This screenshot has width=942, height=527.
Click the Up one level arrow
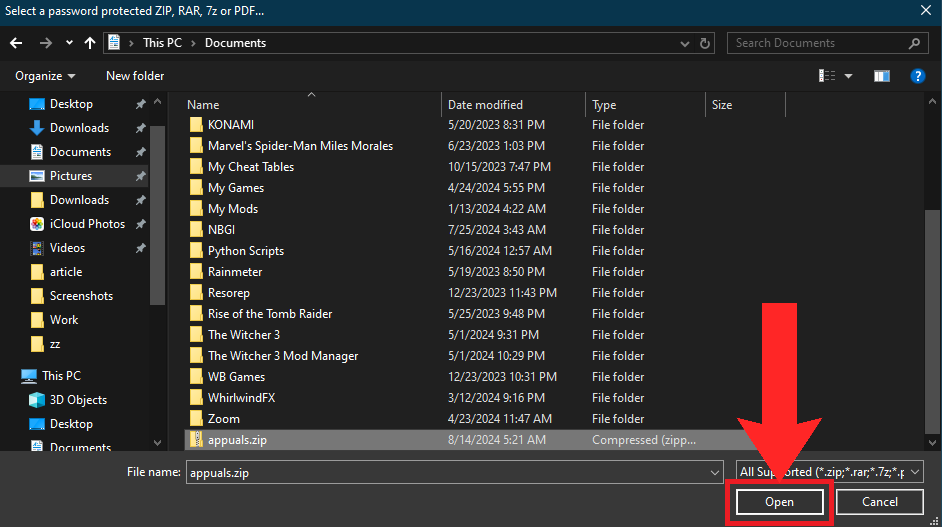click(x=90, y=43)
